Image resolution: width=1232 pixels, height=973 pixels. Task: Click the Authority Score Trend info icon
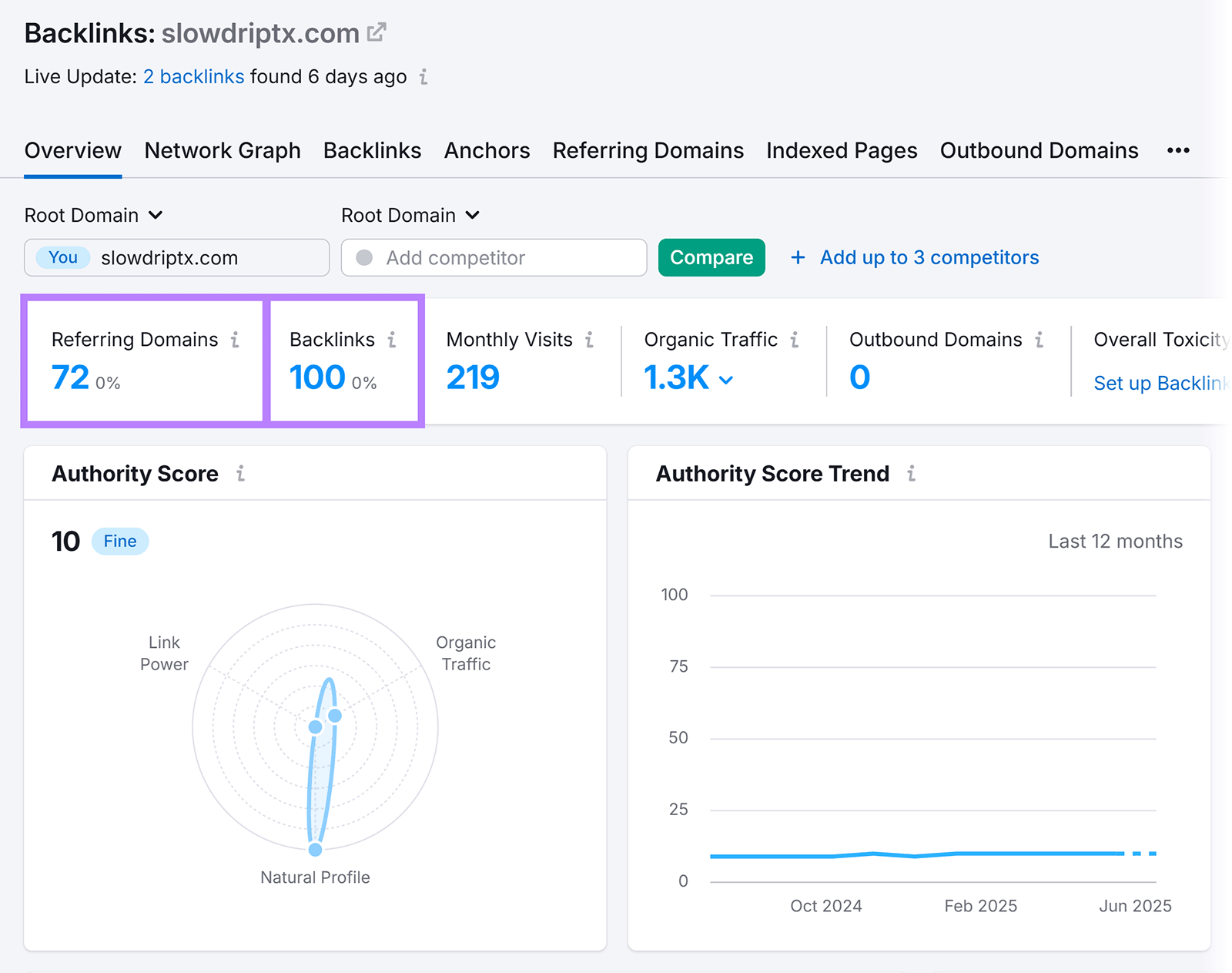[x=912, y=475]
